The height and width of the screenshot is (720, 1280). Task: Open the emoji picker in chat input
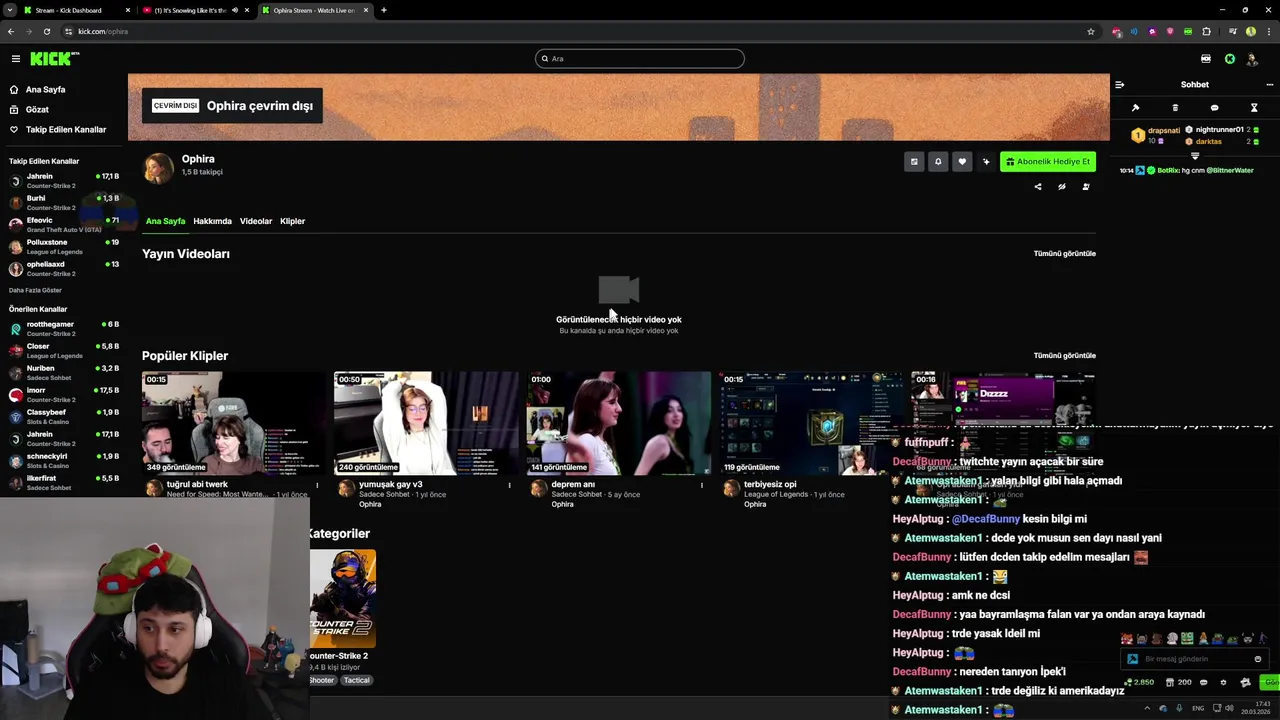pos(1258,659)
